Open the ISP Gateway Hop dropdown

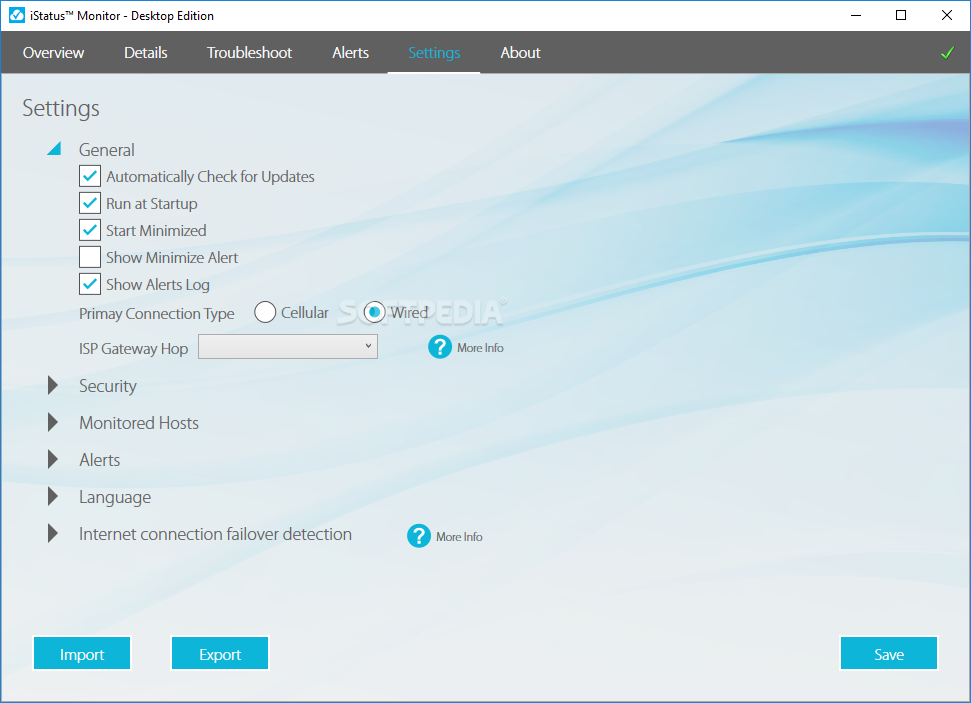(x=288, y=347)
